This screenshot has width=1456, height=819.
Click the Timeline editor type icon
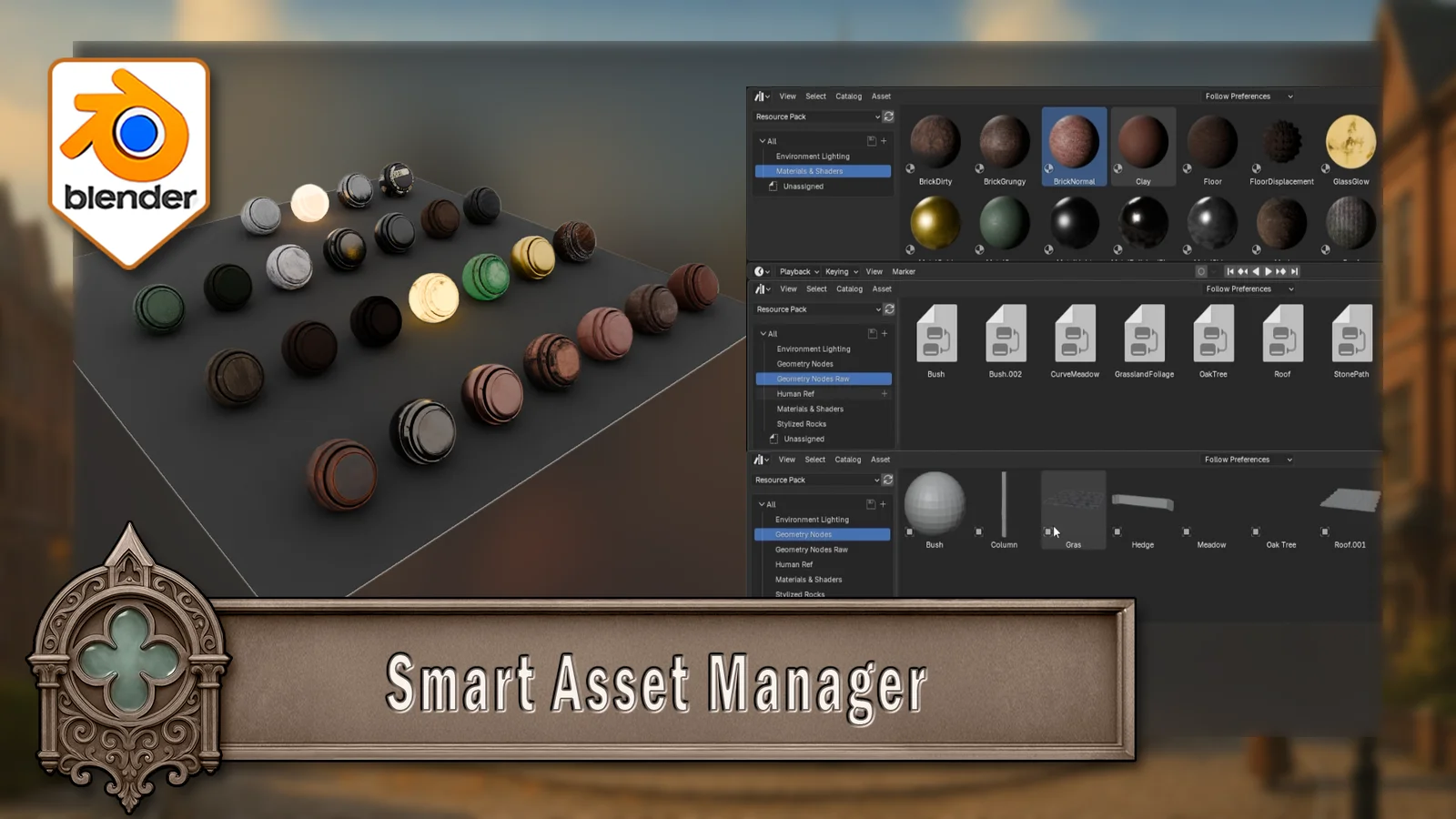760,271
